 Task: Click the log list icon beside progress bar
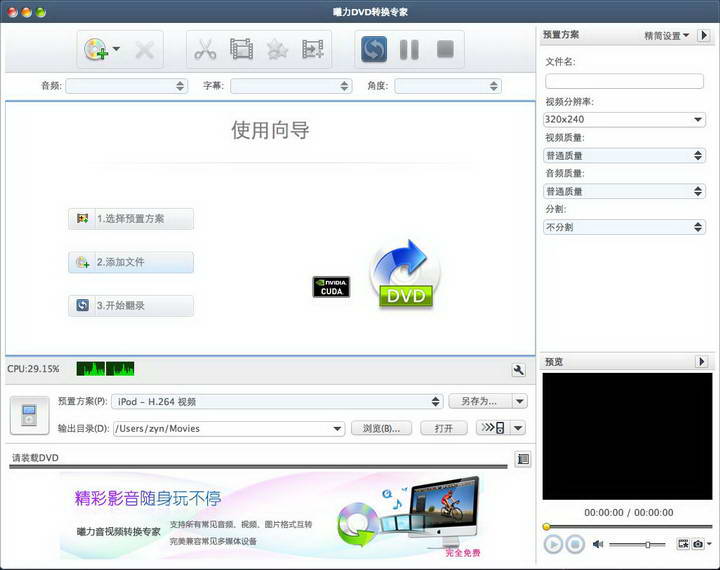point(523,459)
